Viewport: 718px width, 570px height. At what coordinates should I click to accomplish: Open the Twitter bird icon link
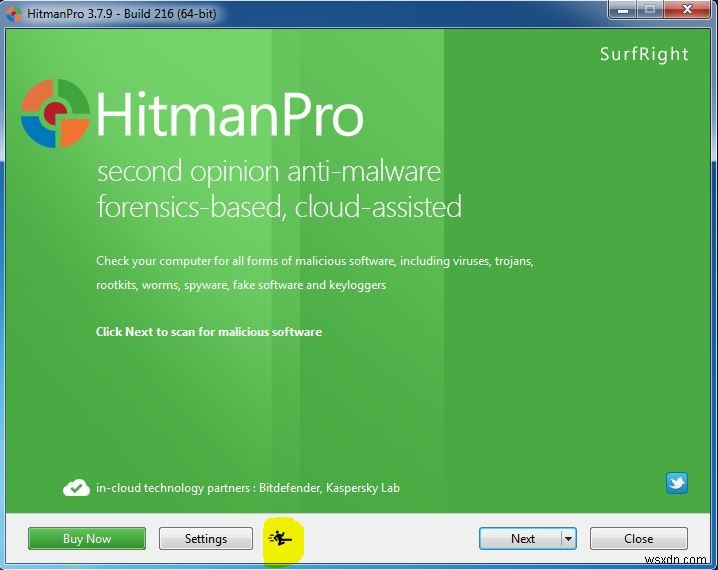point(677,483)
